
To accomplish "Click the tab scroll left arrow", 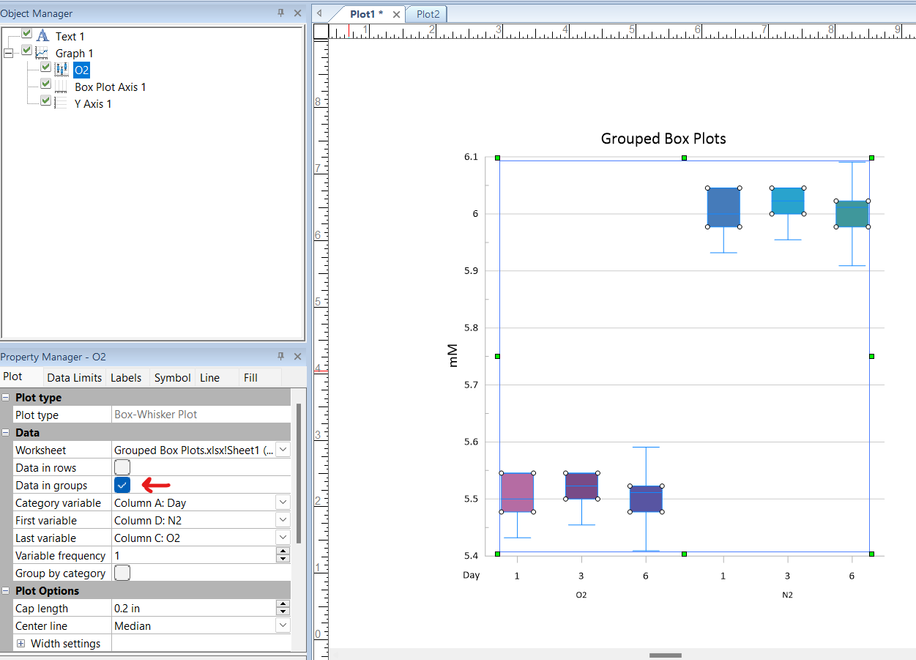I will point(319,14).
